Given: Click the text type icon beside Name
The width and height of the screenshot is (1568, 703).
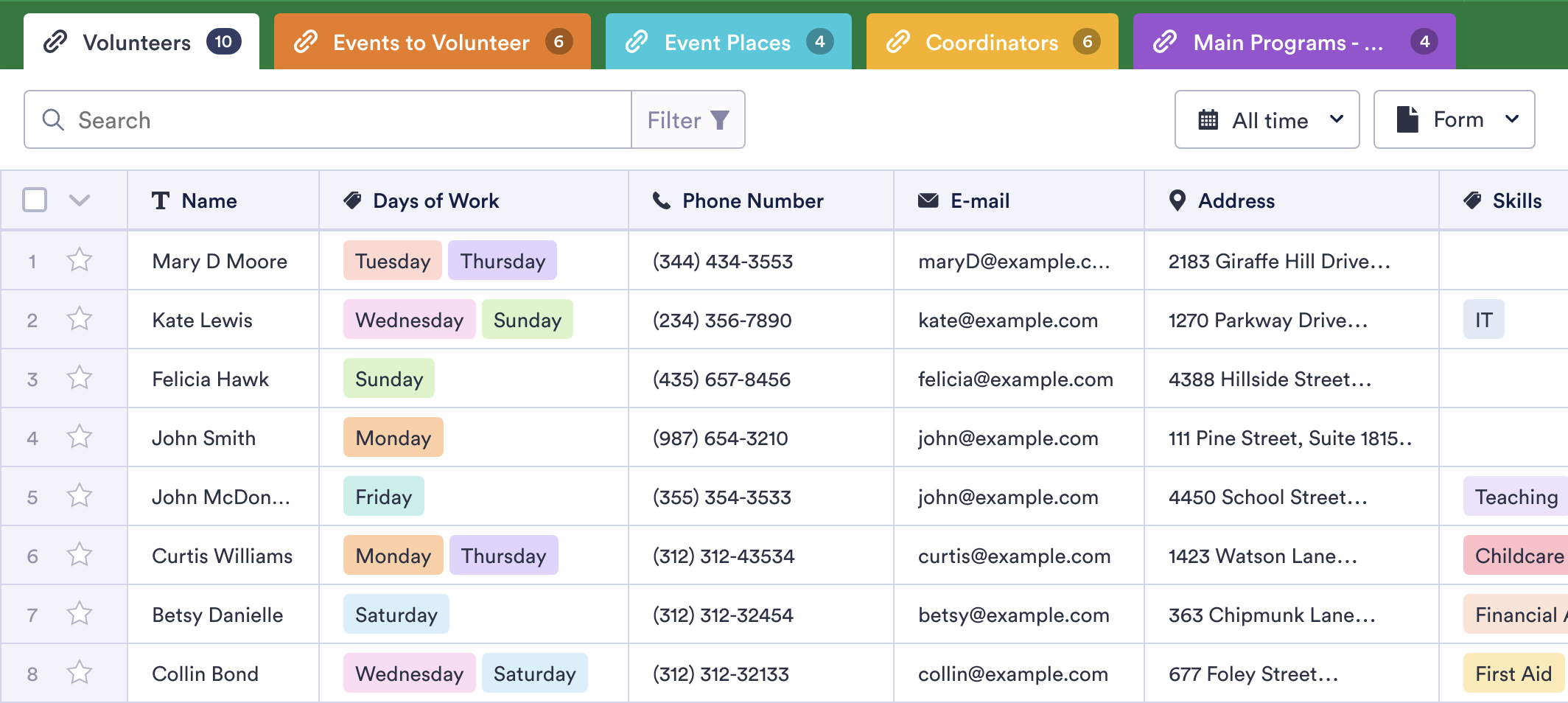Looking at the screenshot, I should tap(161, 200).
